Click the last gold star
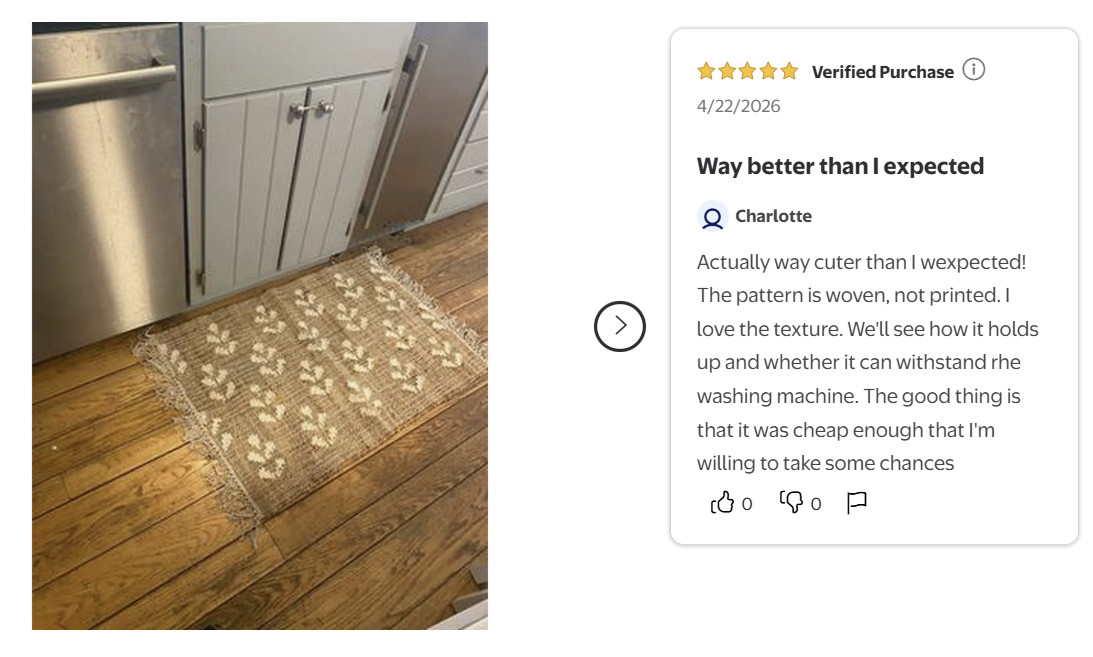Viewport: 1093px width, 657px height. (x=789, y=71)
